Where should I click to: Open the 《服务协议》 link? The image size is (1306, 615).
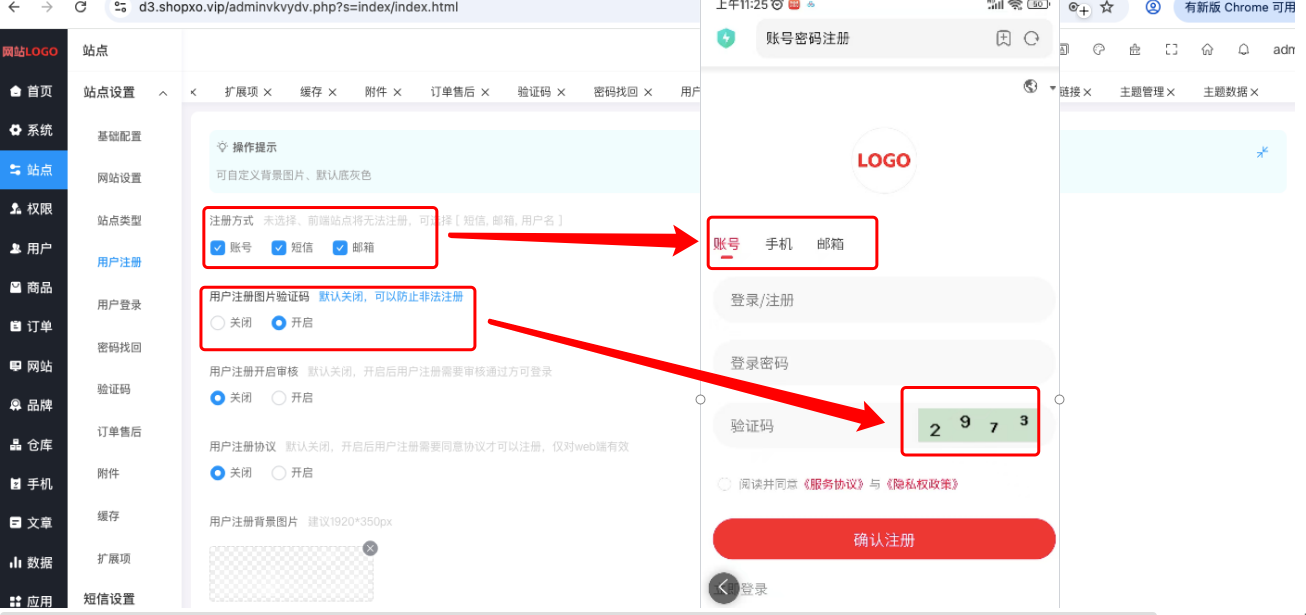pos(833,484)
